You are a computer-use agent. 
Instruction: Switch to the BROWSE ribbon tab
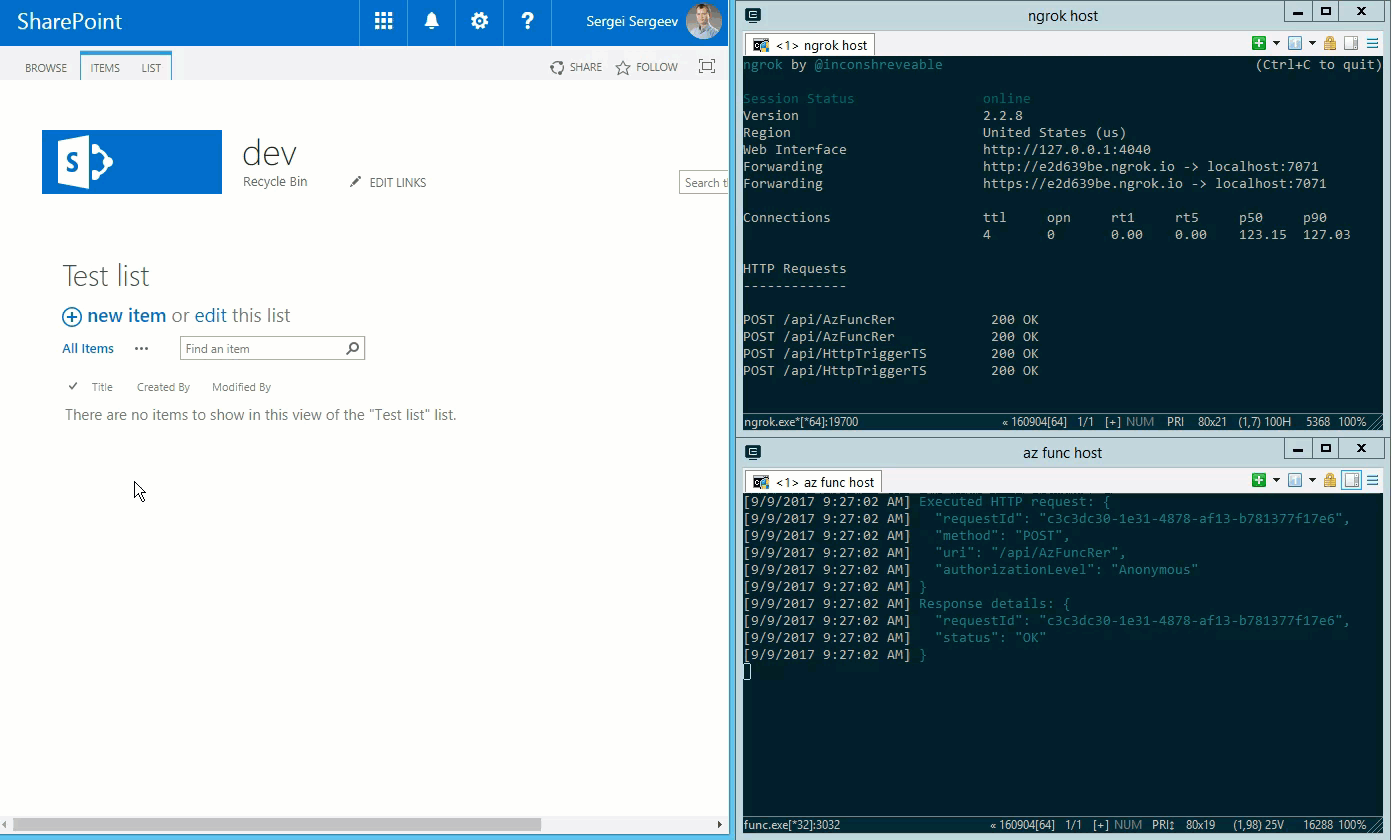(46, 68)
